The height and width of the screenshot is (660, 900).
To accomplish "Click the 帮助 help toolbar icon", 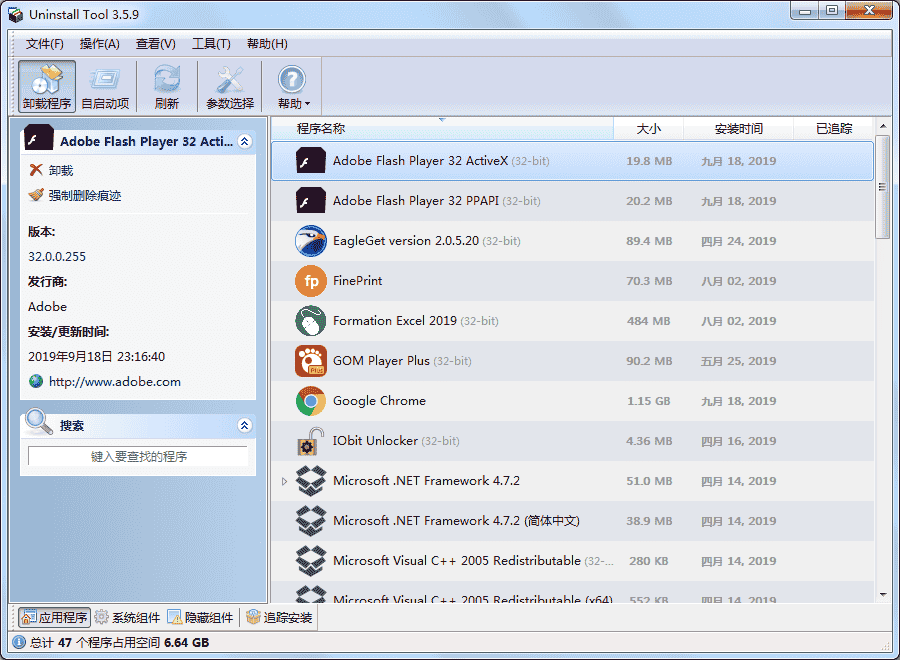I will coord(292,80).
